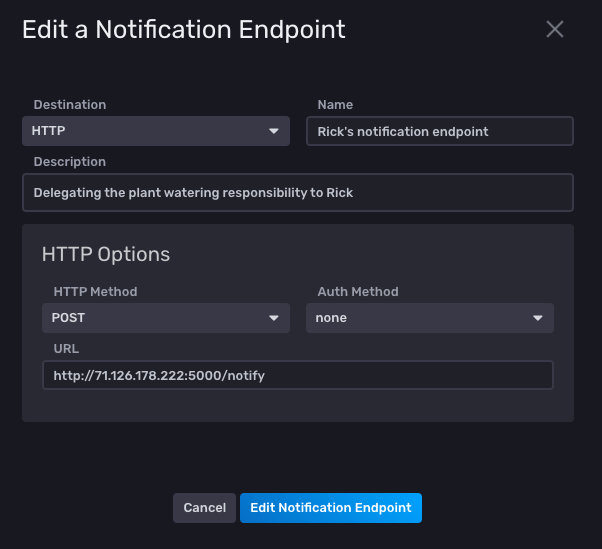Click the Description input field
Image resolution: width=602 pixels, height=549 pixels.
pyautogui.click(x=298, y=192)
